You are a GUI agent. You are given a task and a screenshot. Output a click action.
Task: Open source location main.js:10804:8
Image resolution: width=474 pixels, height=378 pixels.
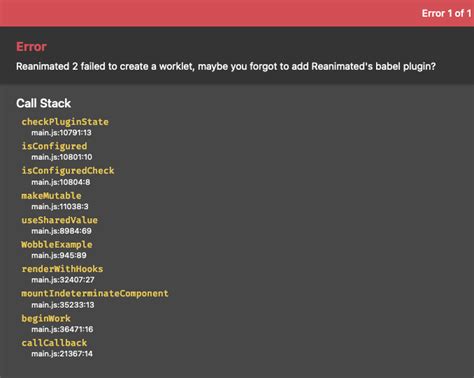[61, 182]
